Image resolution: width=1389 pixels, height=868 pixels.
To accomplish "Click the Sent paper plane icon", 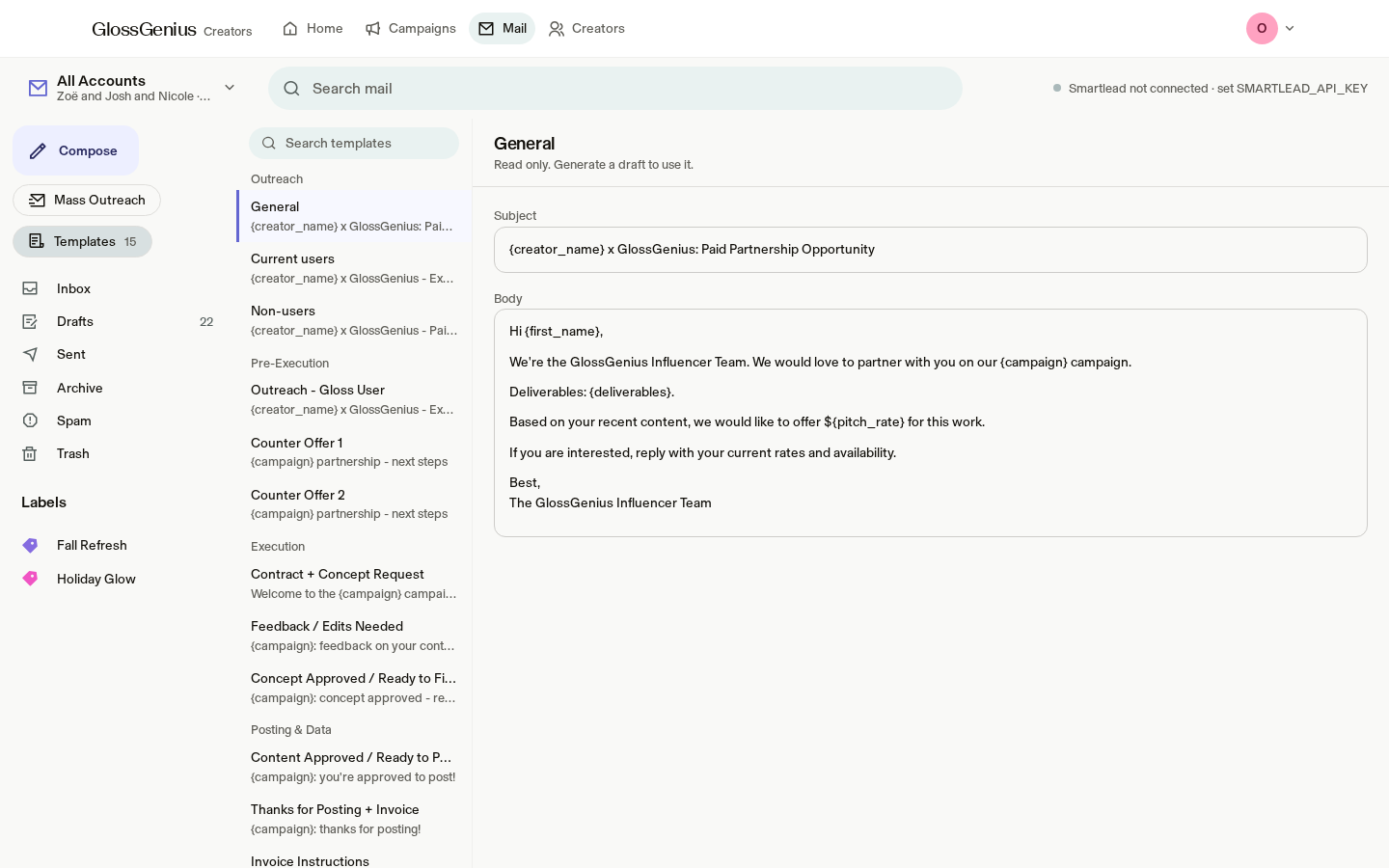I will coord(30,354).
